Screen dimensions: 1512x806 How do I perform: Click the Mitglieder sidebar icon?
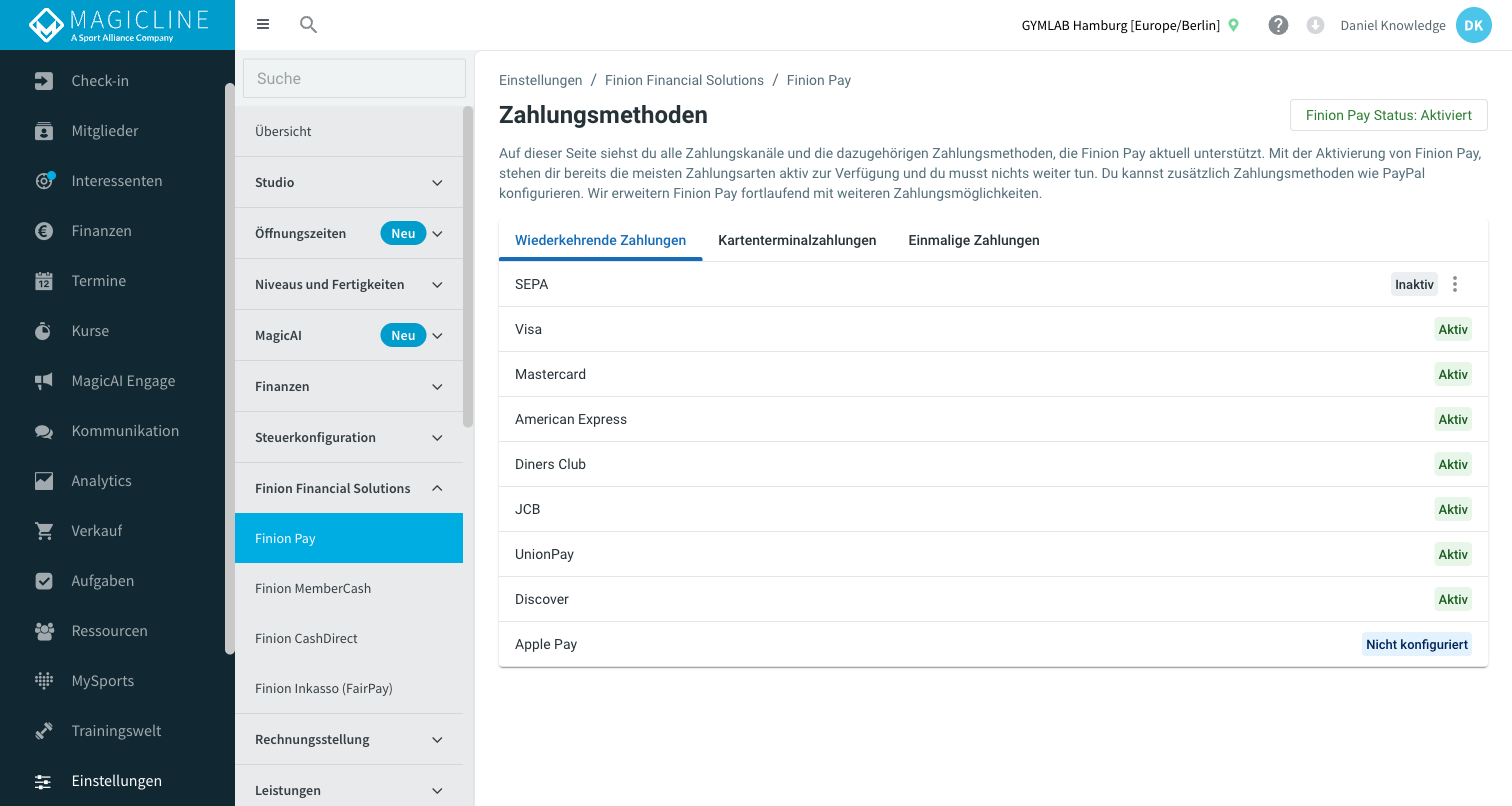tap(44, 131)
